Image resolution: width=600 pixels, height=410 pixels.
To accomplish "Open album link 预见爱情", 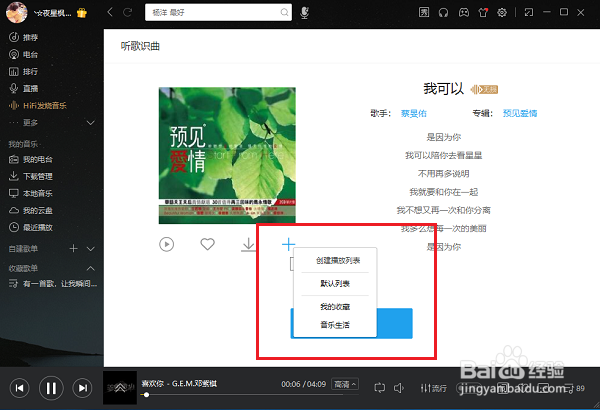I will (520, 113).
